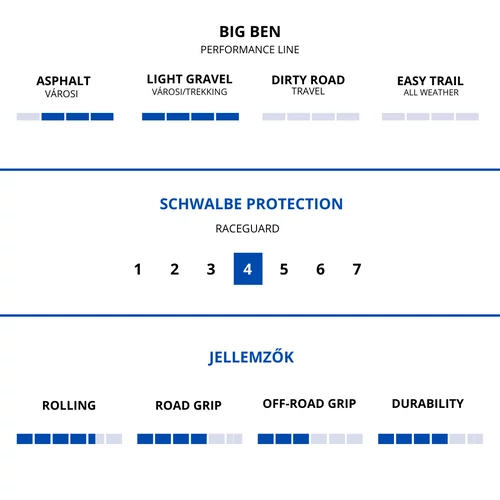Click the ROAD GRIP rating bar

point(190,439)
